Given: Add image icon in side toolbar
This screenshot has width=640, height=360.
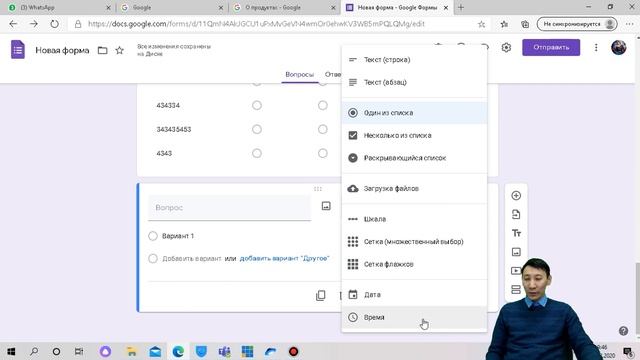Looking at the screenshot, I should pos(516,252).
